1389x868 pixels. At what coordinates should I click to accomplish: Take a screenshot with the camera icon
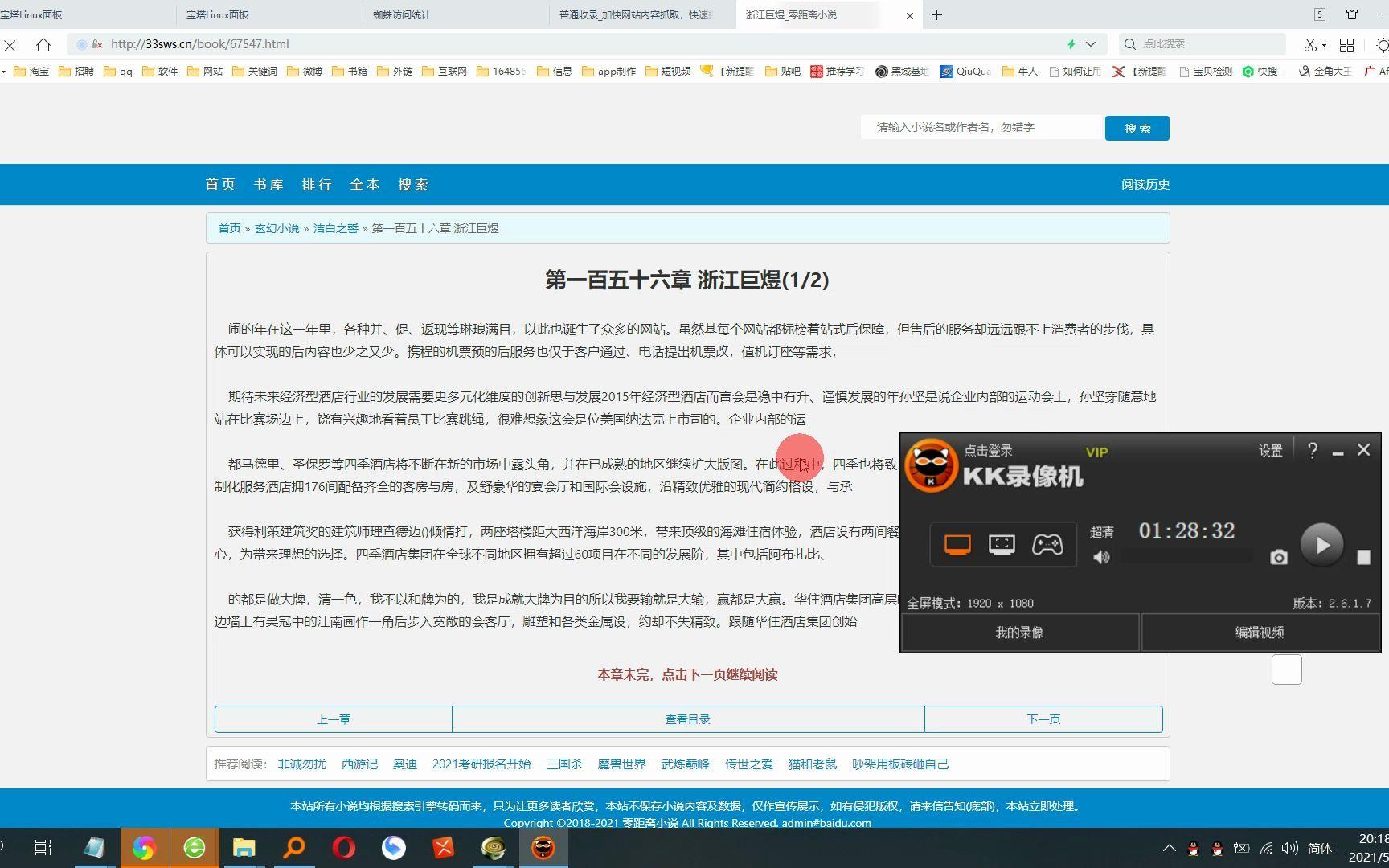tap(1279, 557)
